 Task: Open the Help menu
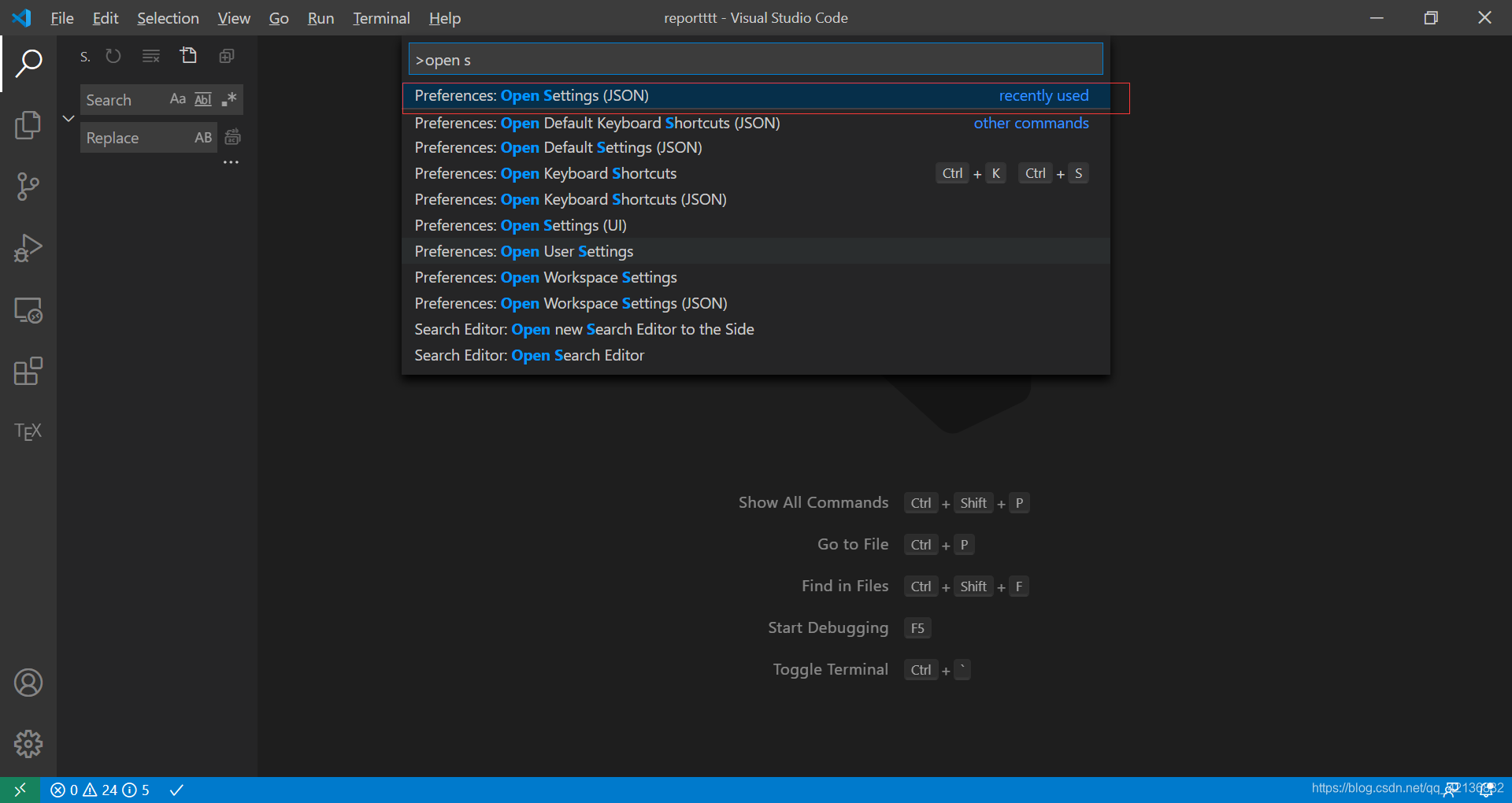[x=445, y=18]
